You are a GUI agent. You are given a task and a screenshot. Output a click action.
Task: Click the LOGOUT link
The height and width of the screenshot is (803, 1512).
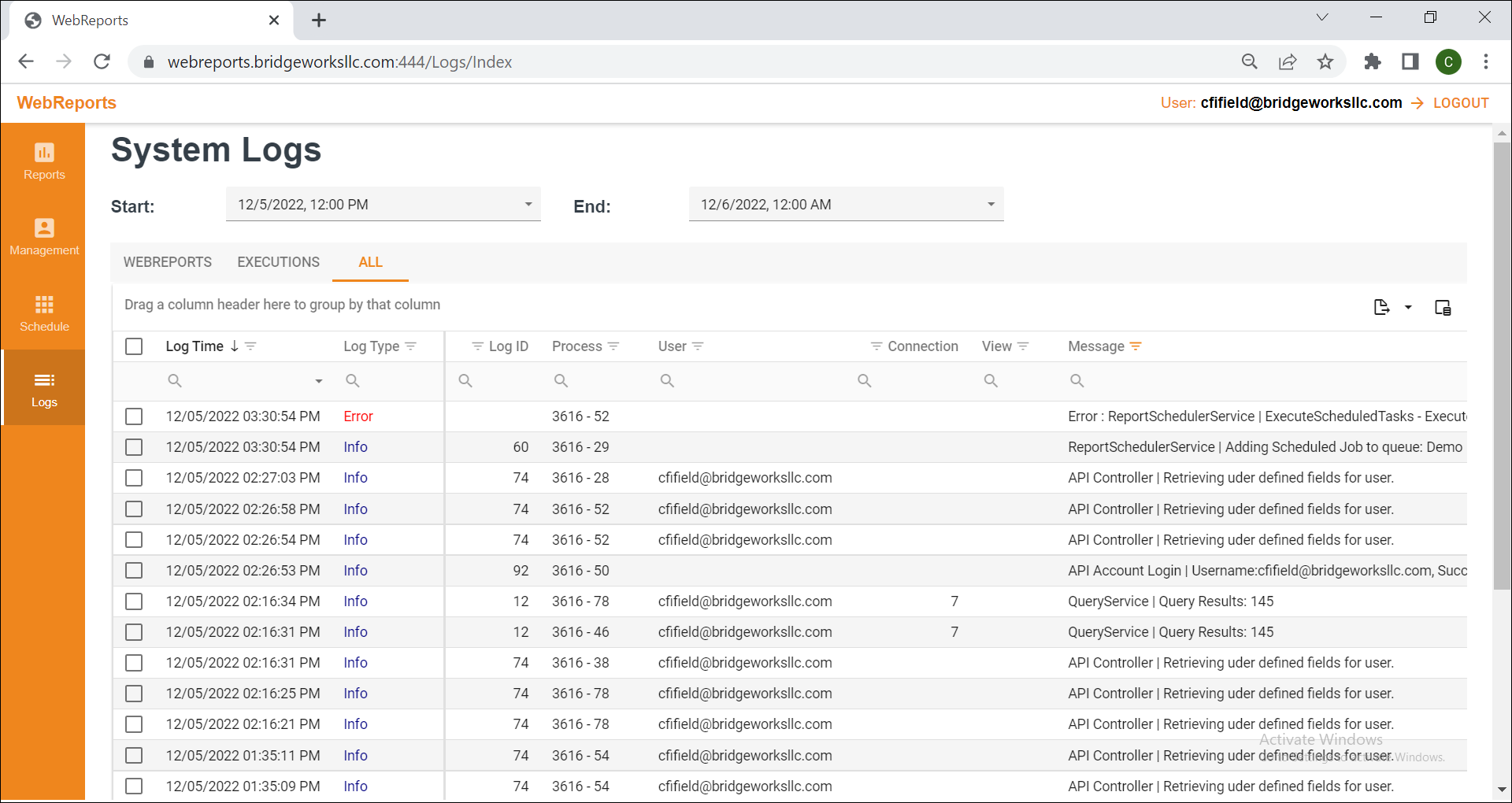(x=1460, y=102)
